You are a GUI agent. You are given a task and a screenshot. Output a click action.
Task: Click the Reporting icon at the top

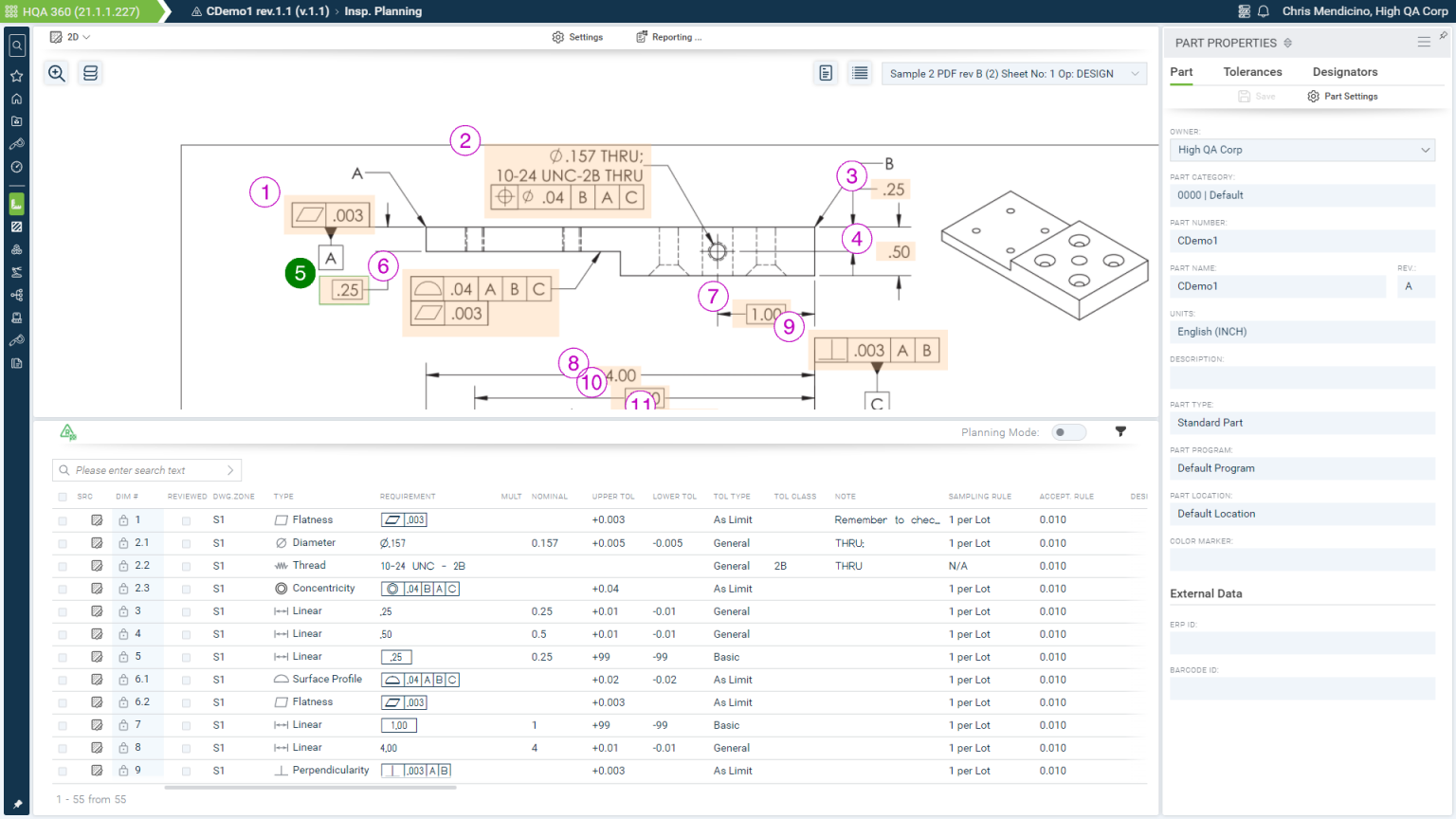click(641, 36)
